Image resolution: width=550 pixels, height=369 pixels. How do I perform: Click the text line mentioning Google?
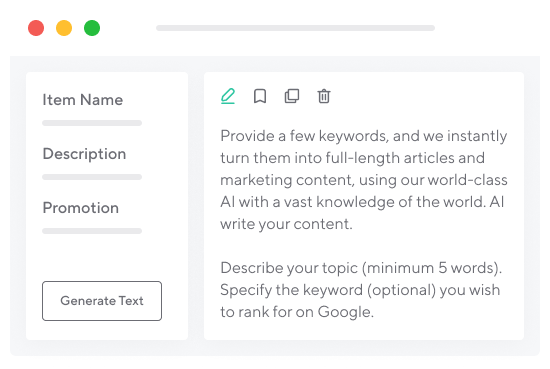[x=297, y=312]
